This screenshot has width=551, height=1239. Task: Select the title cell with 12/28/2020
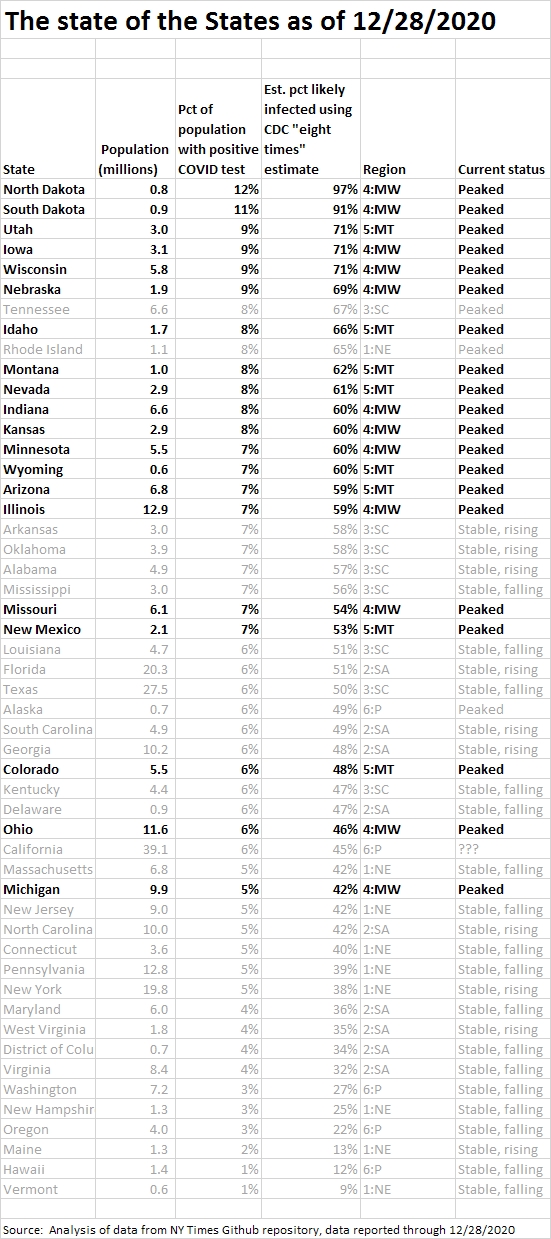pos(251,20)
